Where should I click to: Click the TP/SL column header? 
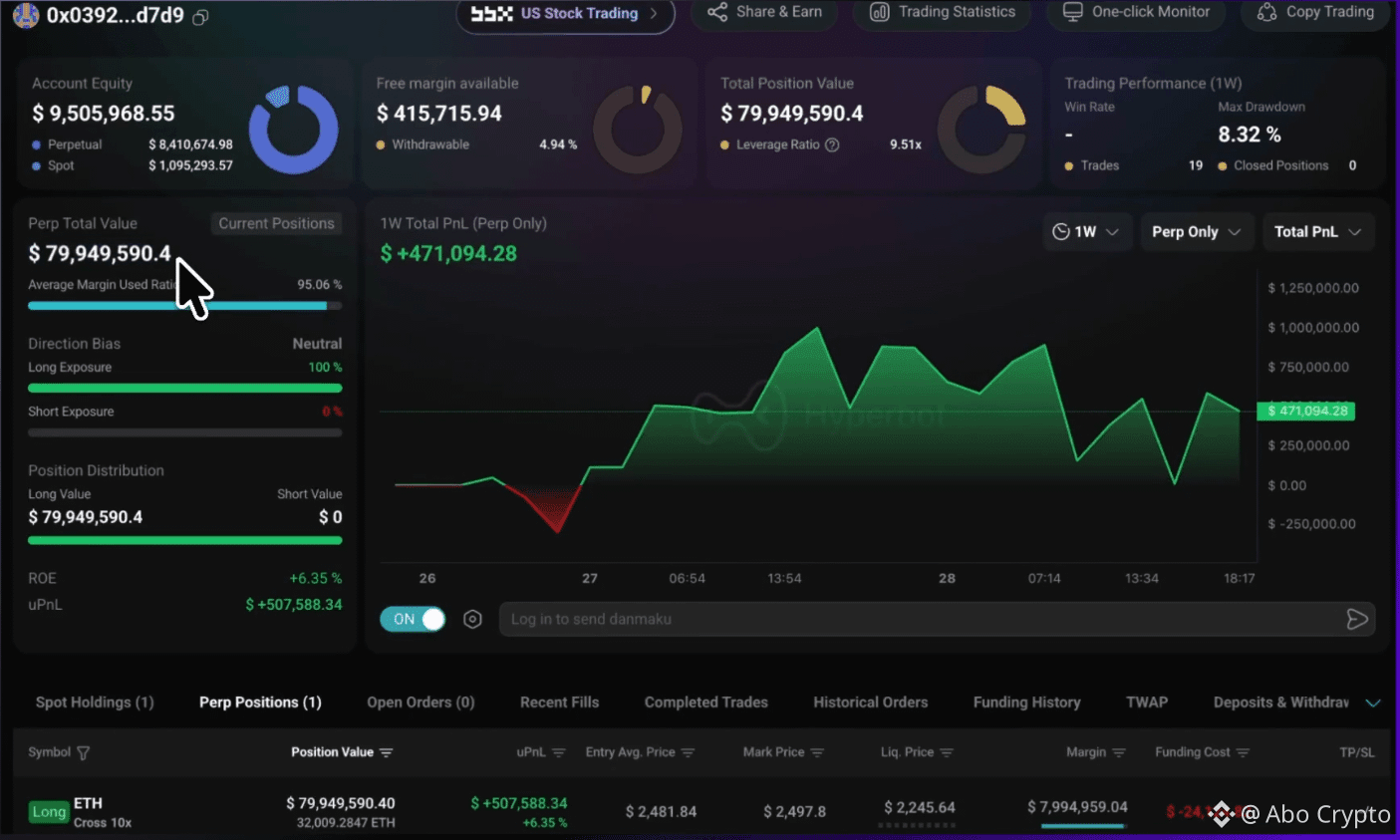[x=1356, y=752]
